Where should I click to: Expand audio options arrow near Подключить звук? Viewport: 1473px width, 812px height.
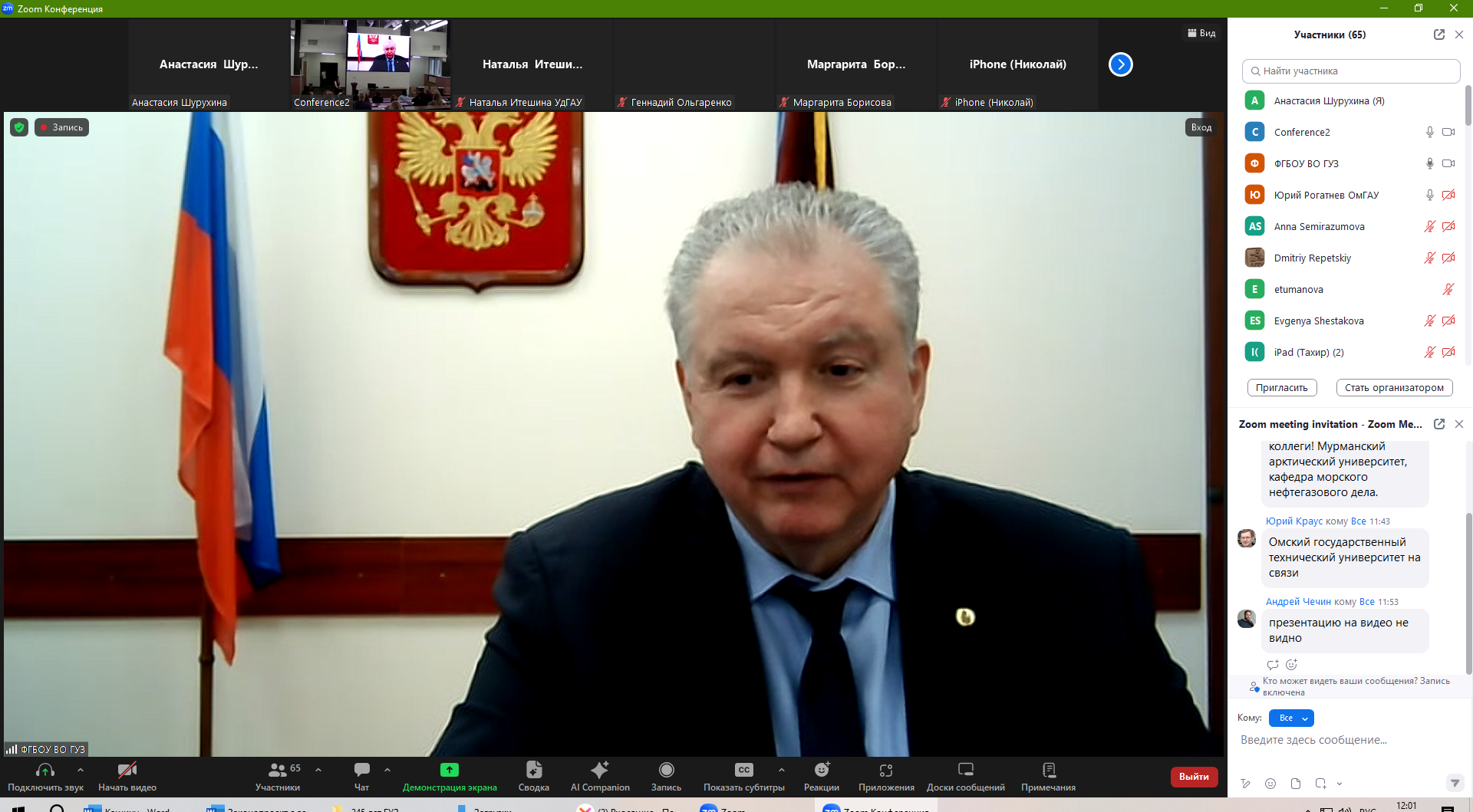point(81,770)
